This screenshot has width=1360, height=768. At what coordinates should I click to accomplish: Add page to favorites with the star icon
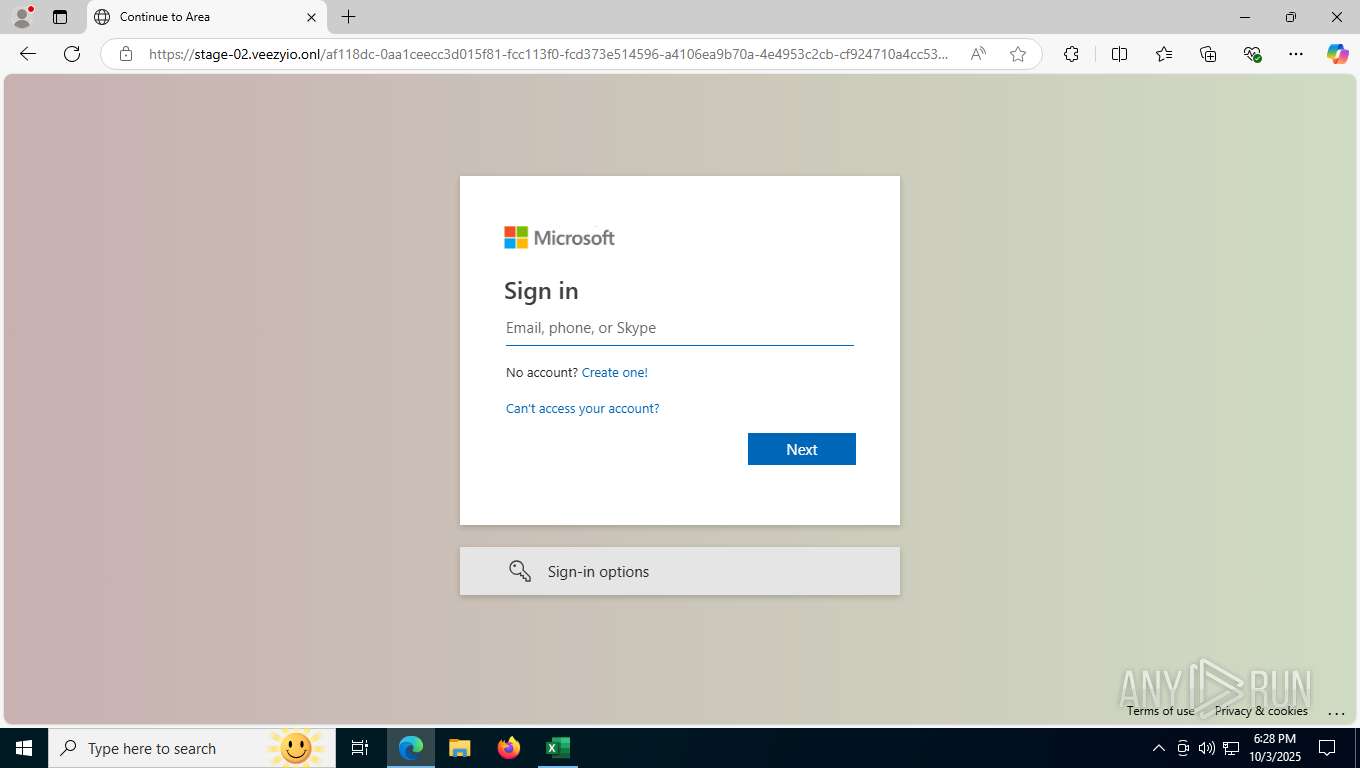click(1018, 54)
